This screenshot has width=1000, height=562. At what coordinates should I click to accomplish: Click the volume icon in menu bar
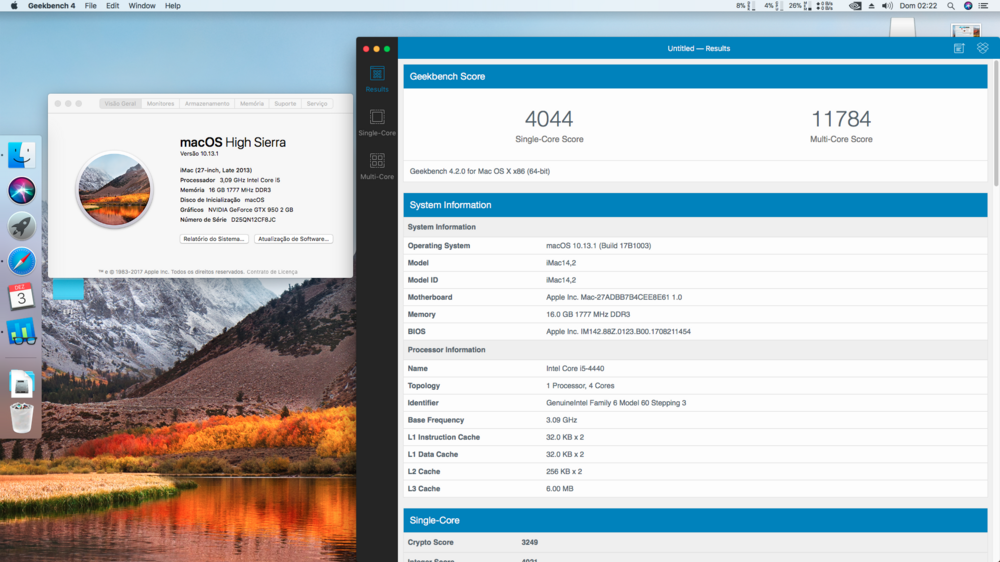point(887,6)
